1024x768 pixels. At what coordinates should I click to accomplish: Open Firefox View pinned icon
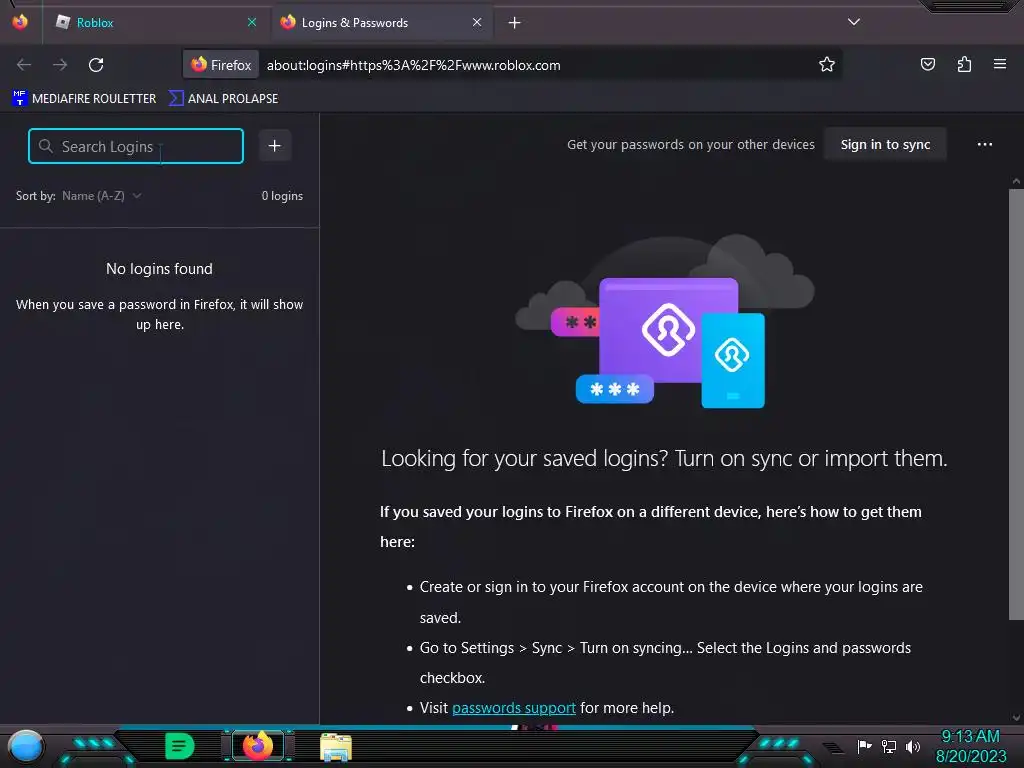tap(20, 22)
